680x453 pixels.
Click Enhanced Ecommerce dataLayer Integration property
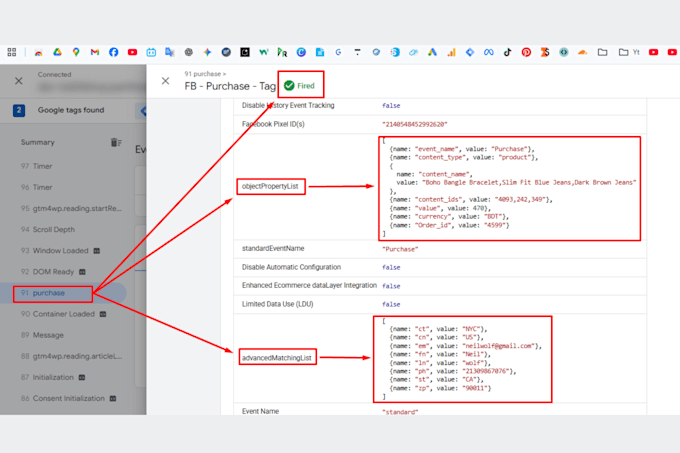[309, 285]
